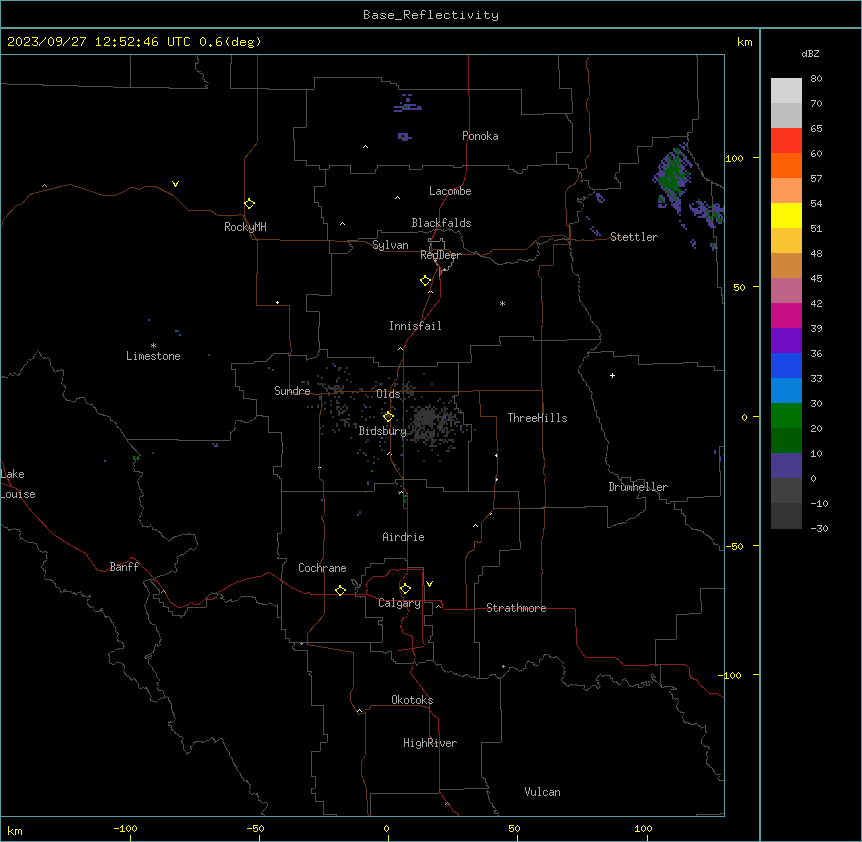Click the yellow V marker east of Calgary

(429, 584)
